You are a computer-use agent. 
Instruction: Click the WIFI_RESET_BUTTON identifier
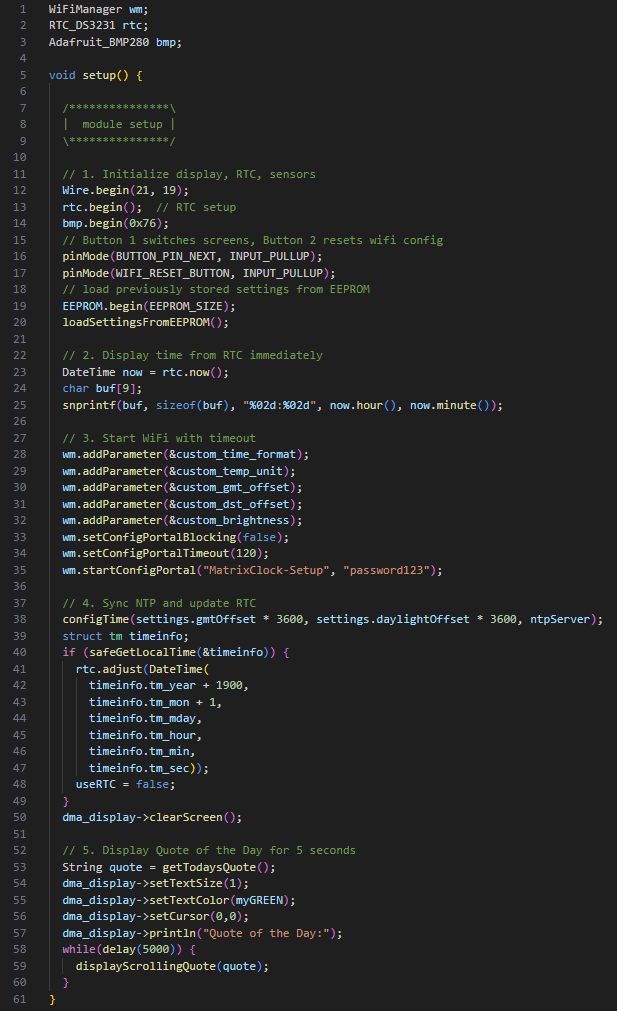pos(167,273)
